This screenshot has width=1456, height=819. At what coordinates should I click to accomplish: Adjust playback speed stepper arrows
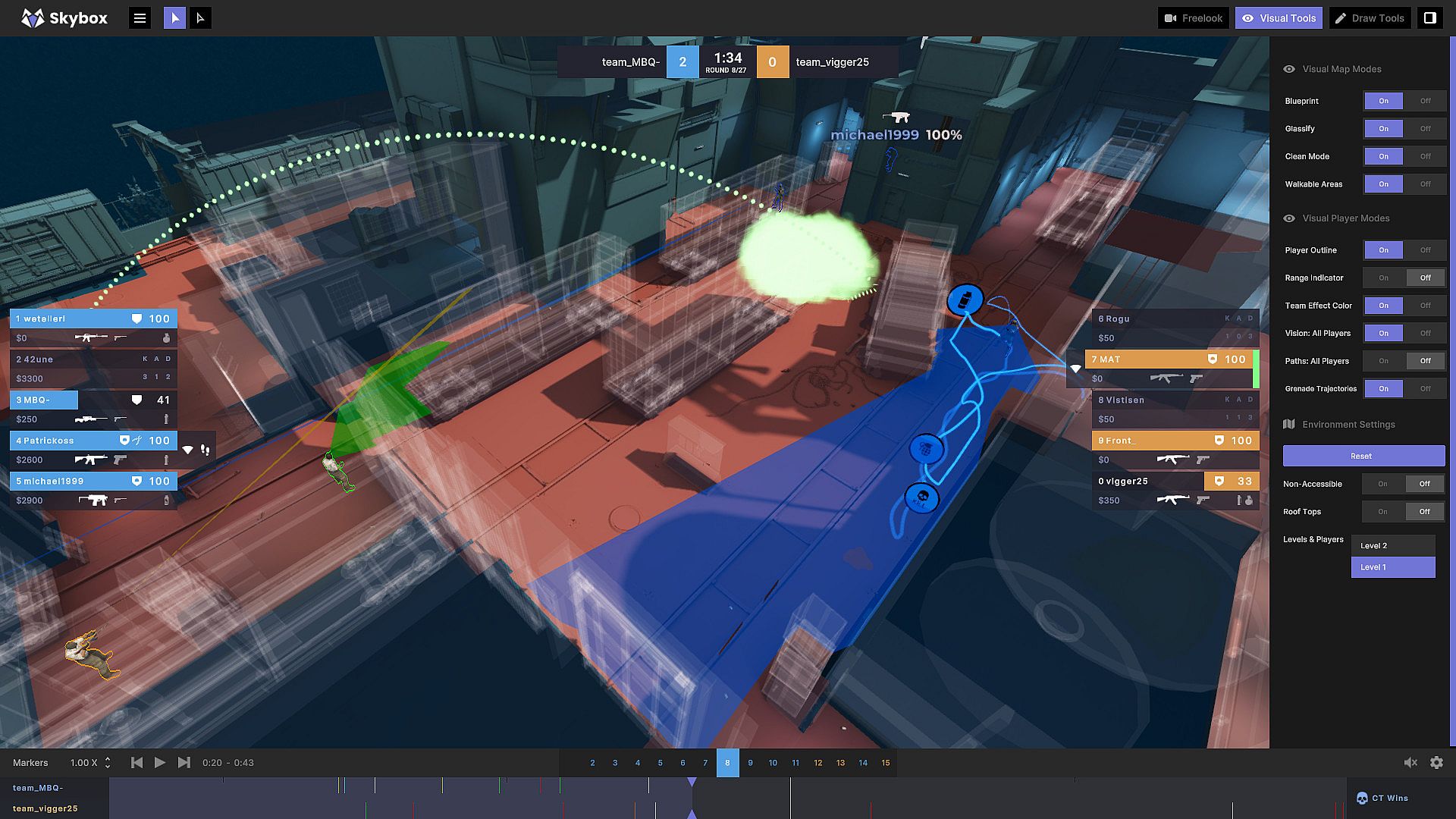coord(108,763)
